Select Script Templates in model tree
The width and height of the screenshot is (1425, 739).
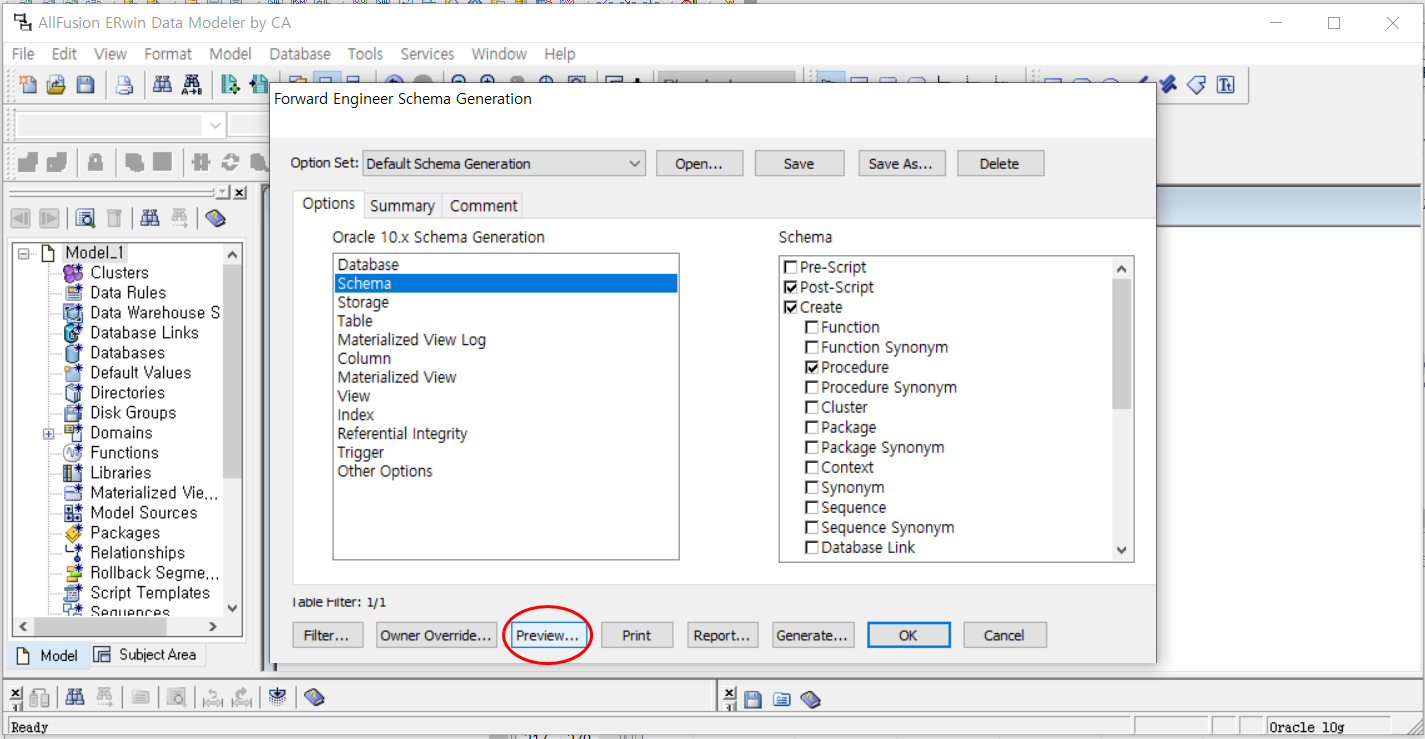coord(150,593)
